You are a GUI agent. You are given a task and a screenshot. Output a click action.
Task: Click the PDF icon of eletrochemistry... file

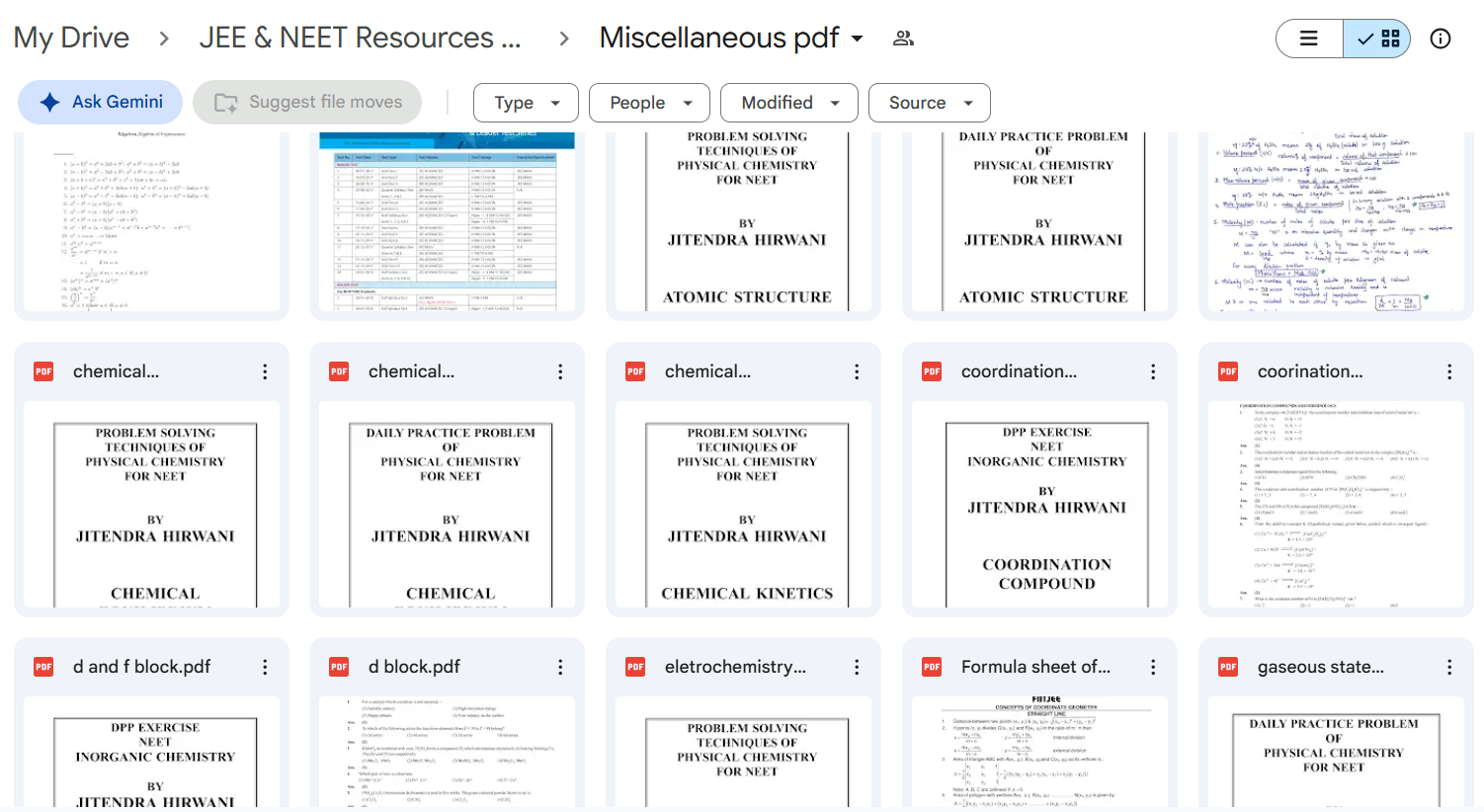pos(635,667)
